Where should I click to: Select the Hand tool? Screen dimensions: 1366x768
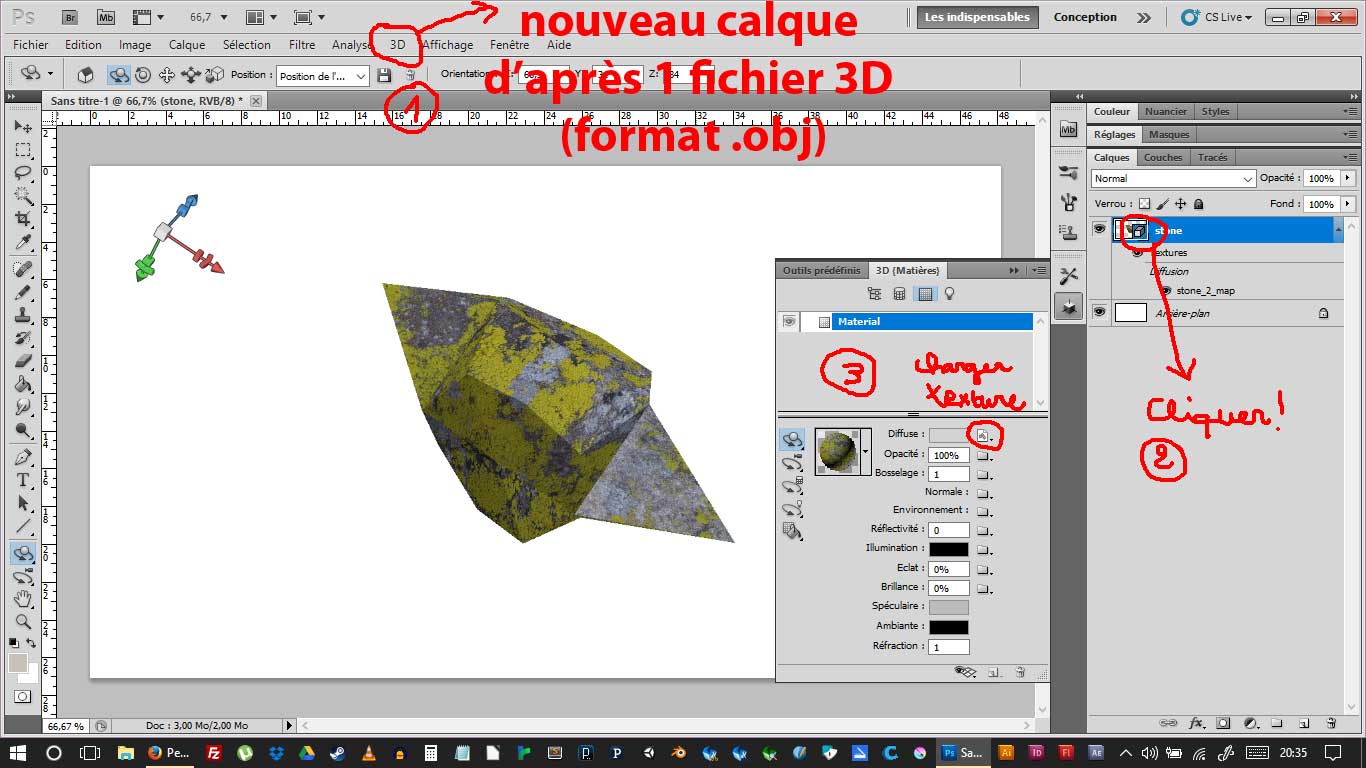pyautogui.click(x=22, y=598)
